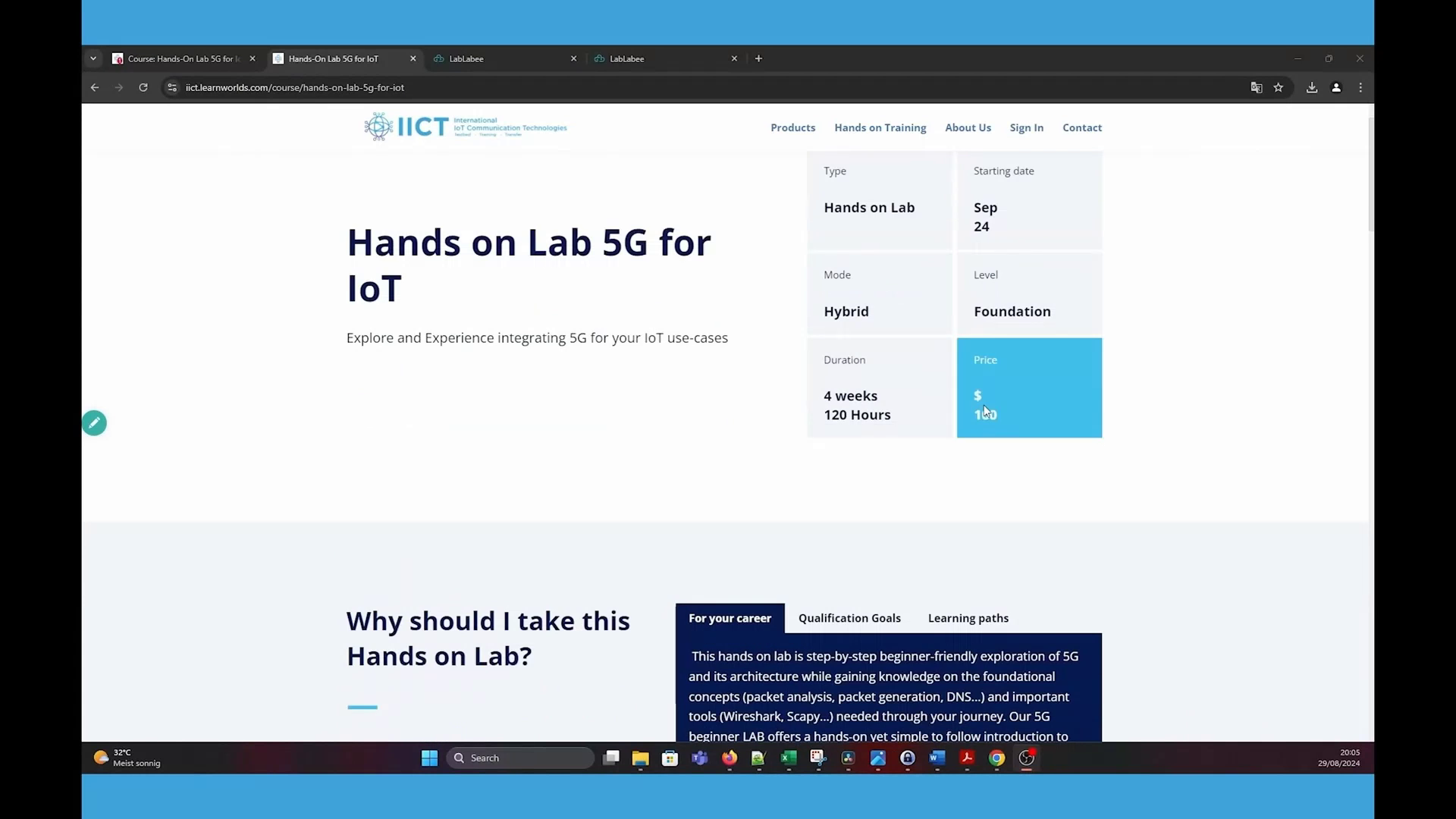This screenshot has height=819, width=1456.
Task: Open the Sign In link
Action: point(1026,127)
